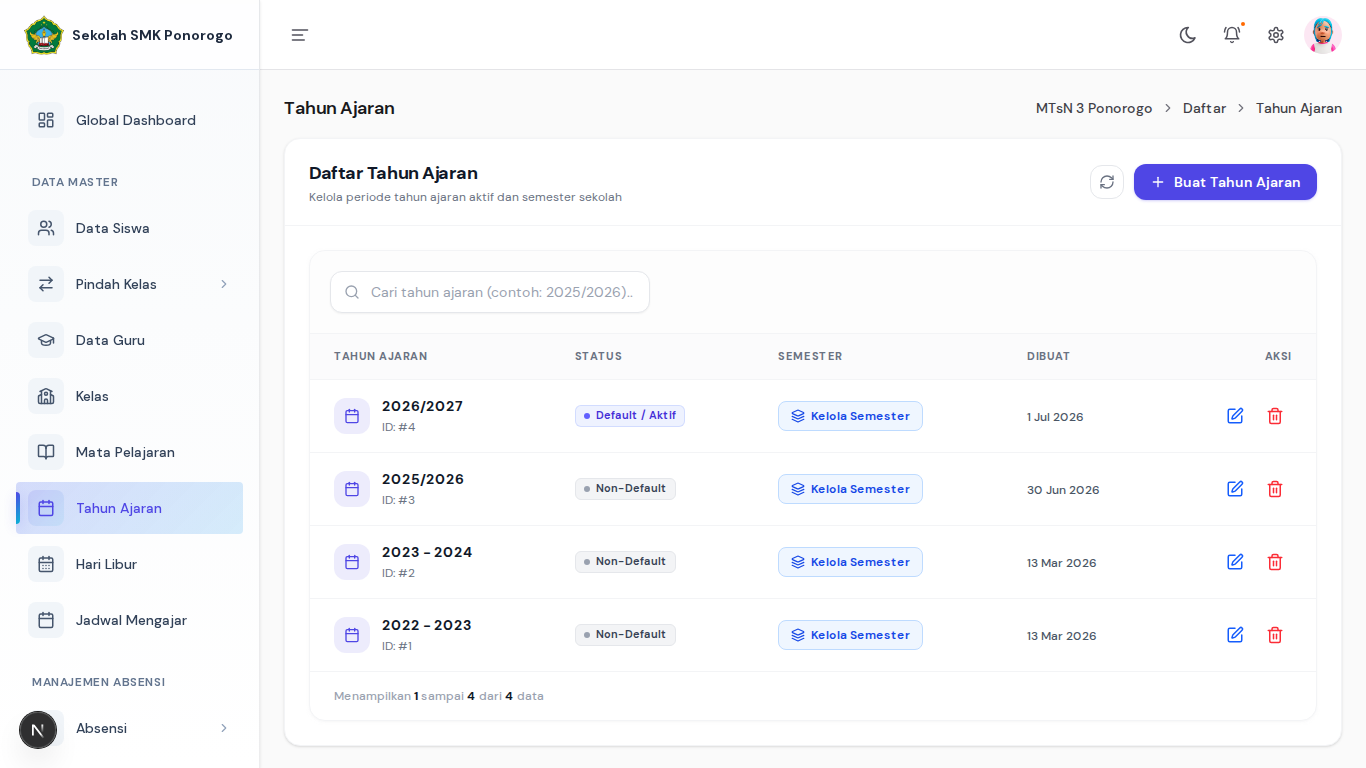This screenshot has width=1366, height=768.
Task: Open Kelola Semester for 2022 - 2023
Action: tap(850, 635)
